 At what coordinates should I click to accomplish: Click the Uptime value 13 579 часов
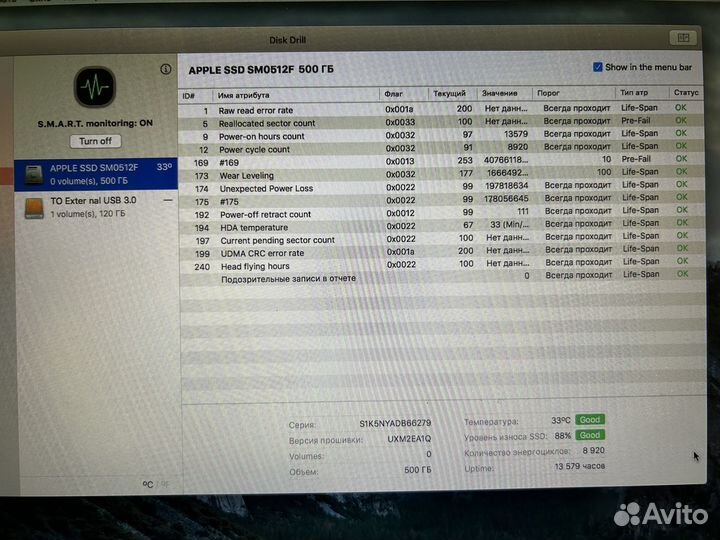[579, 467]
